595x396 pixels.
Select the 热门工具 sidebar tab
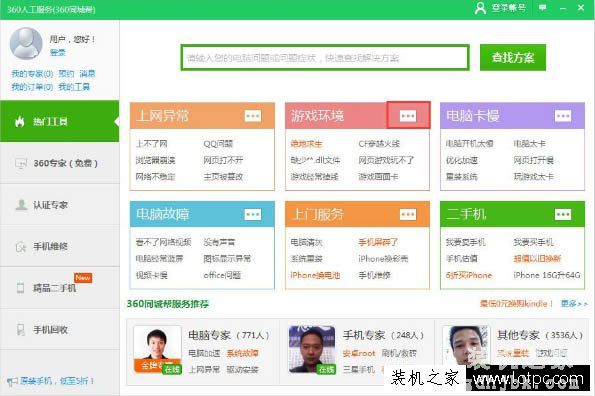pyautogui.click(x=60, y=121)
